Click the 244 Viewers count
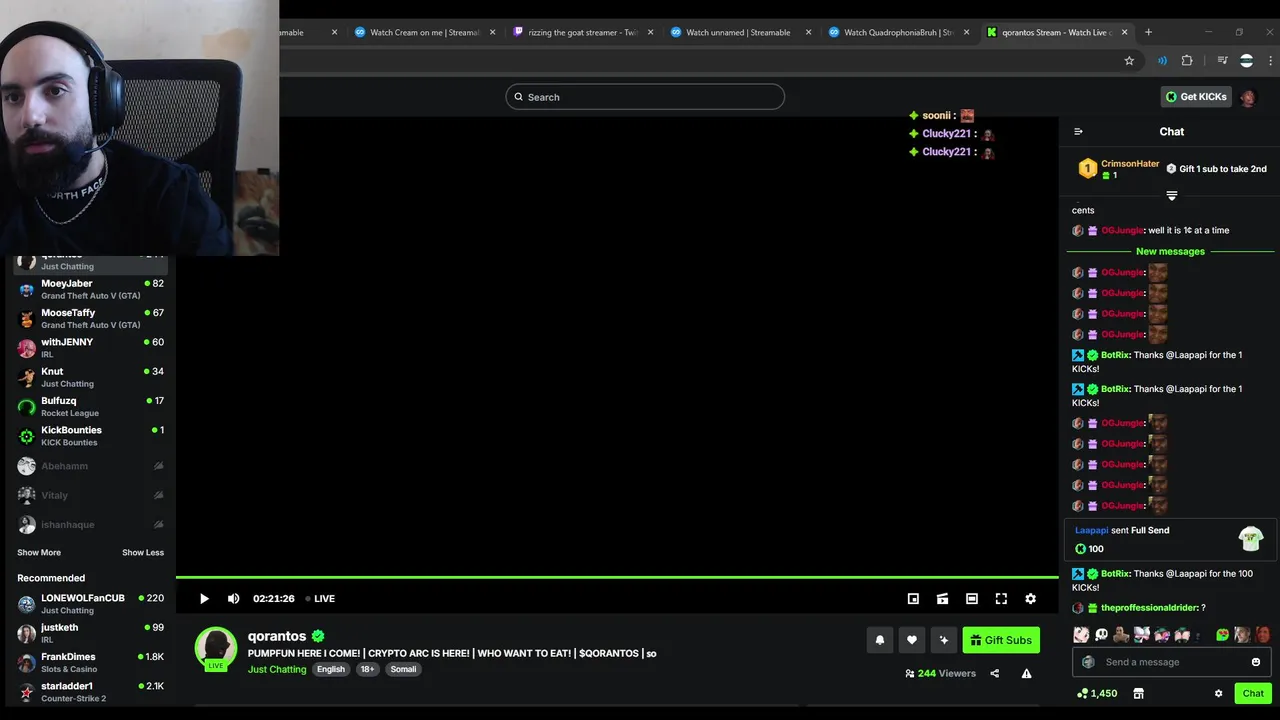 pyautogui.click(x=940, y=674)
